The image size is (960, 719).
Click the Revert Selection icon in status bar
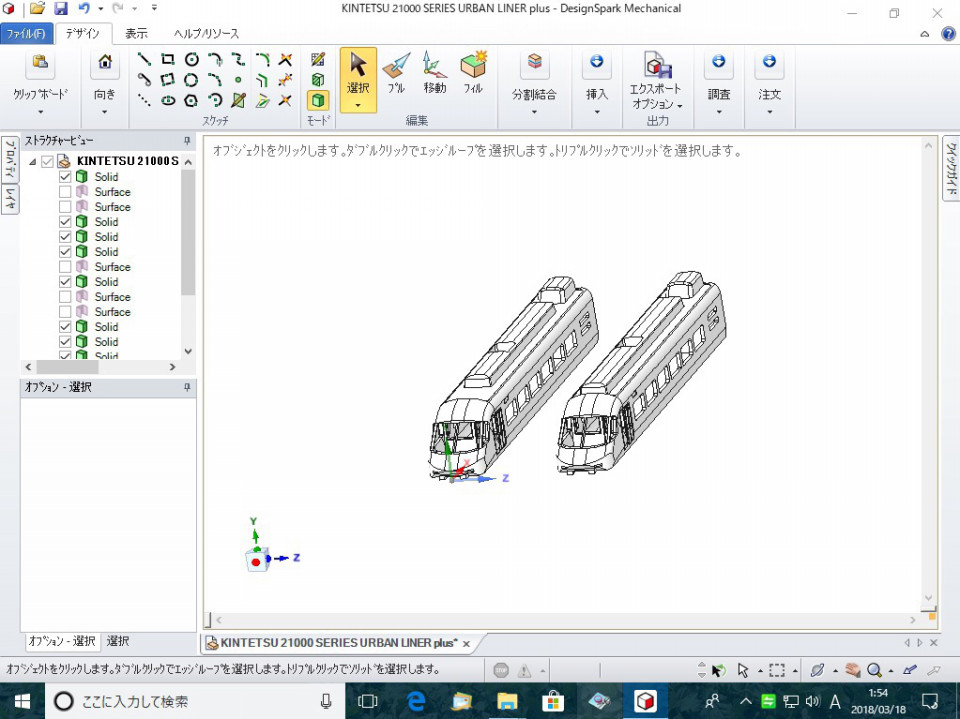pos(718,671)
